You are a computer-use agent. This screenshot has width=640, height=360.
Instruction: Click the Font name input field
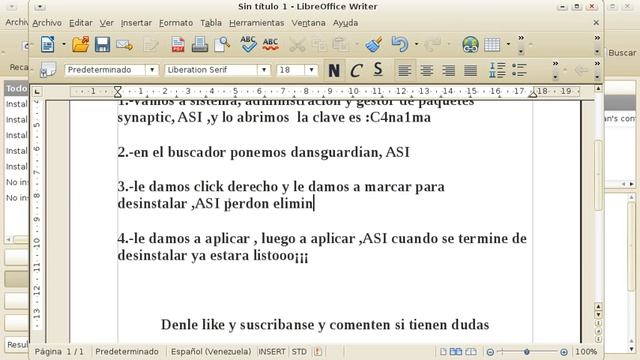[211, 70]
